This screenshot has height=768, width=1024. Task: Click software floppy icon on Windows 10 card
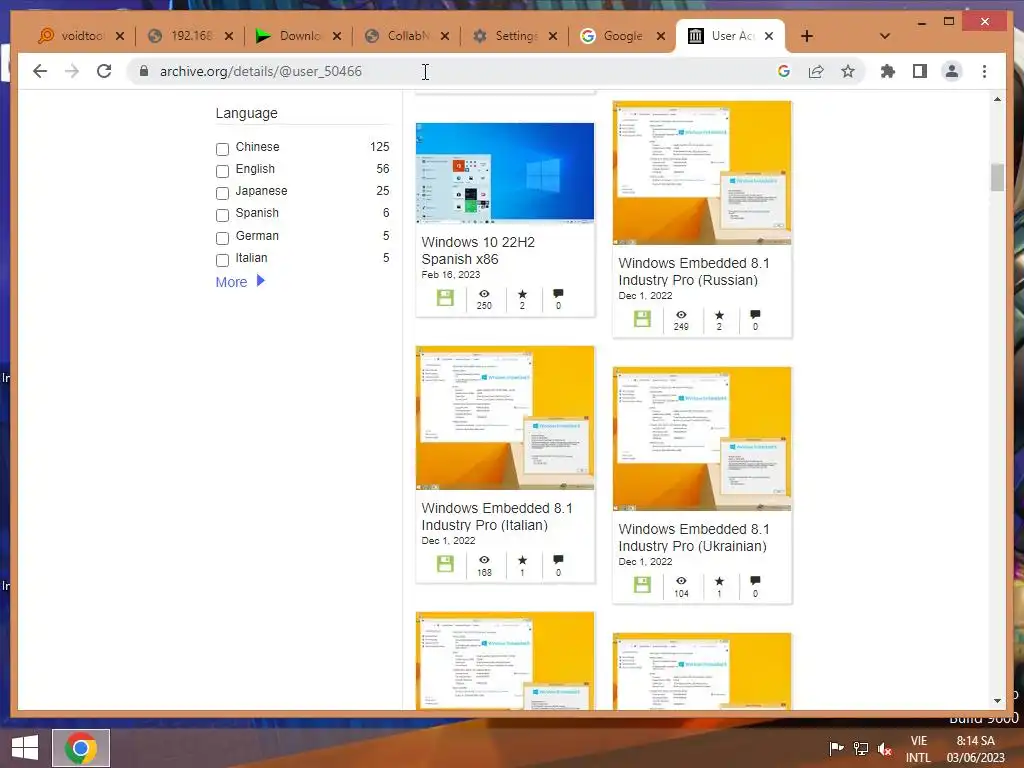point(445,298)
